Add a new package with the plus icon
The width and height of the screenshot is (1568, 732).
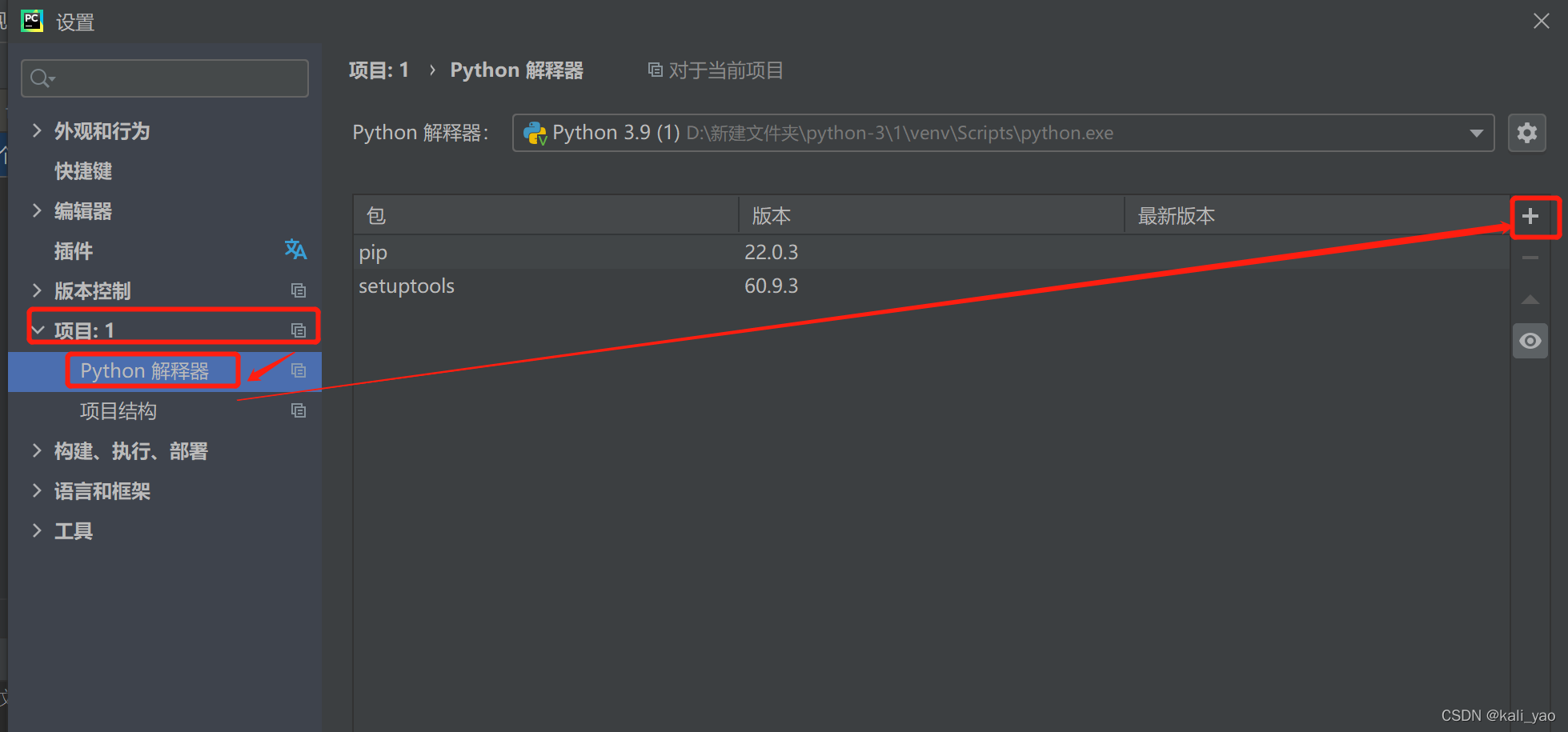[x=1530, y=216]
